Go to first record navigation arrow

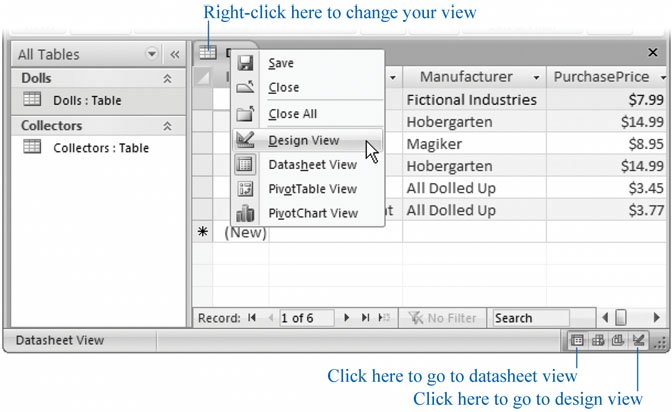tap(252, 318)
